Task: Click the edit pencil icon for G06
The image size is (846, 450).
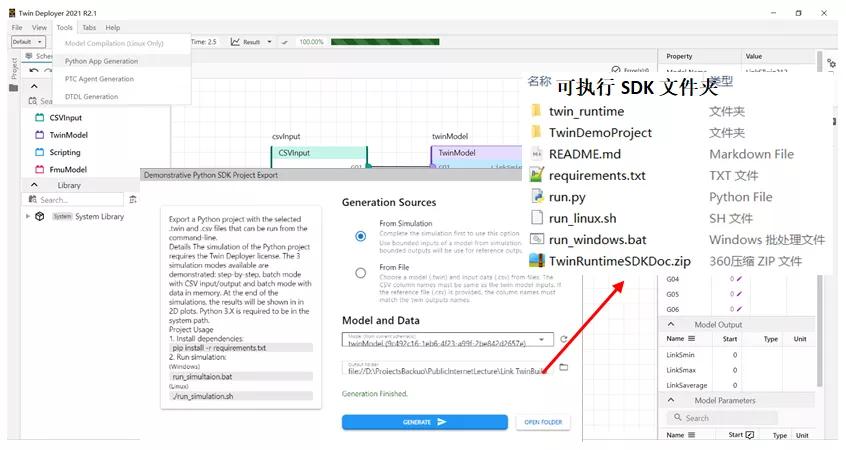Action: pos(739,309)
